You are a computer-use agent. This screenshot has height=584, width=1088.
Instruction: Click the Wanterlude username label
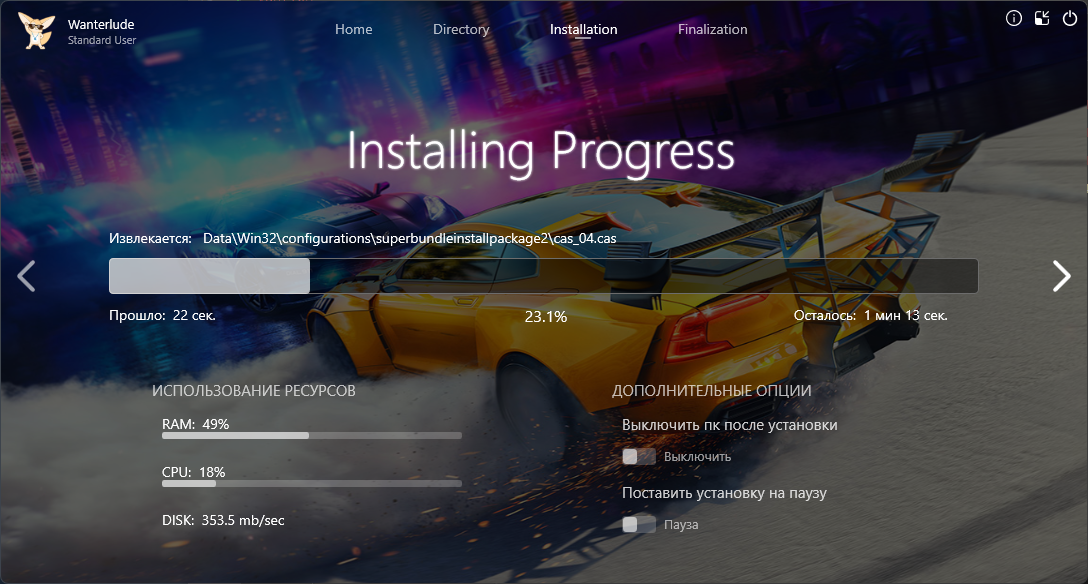pyautogui.click(x=101, y=24)
